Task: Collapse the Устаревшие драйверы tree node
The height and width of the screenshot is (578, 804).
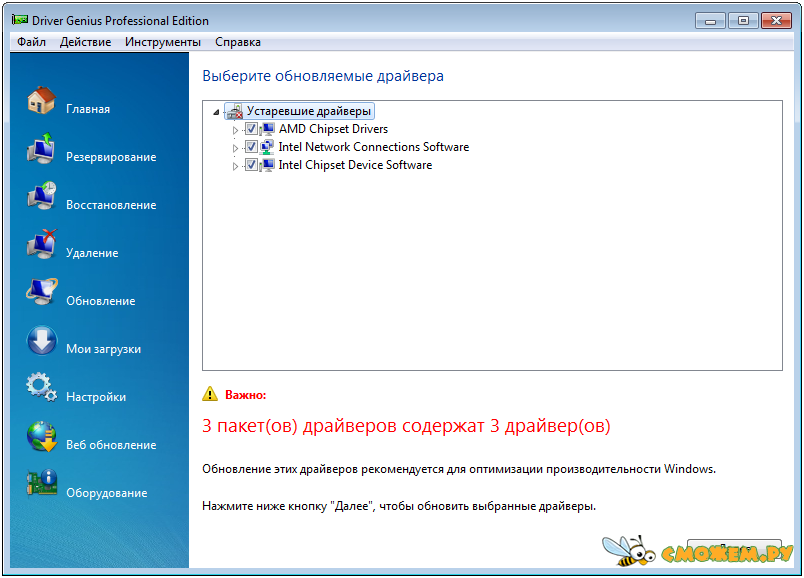Action: (x=216, y=112)
